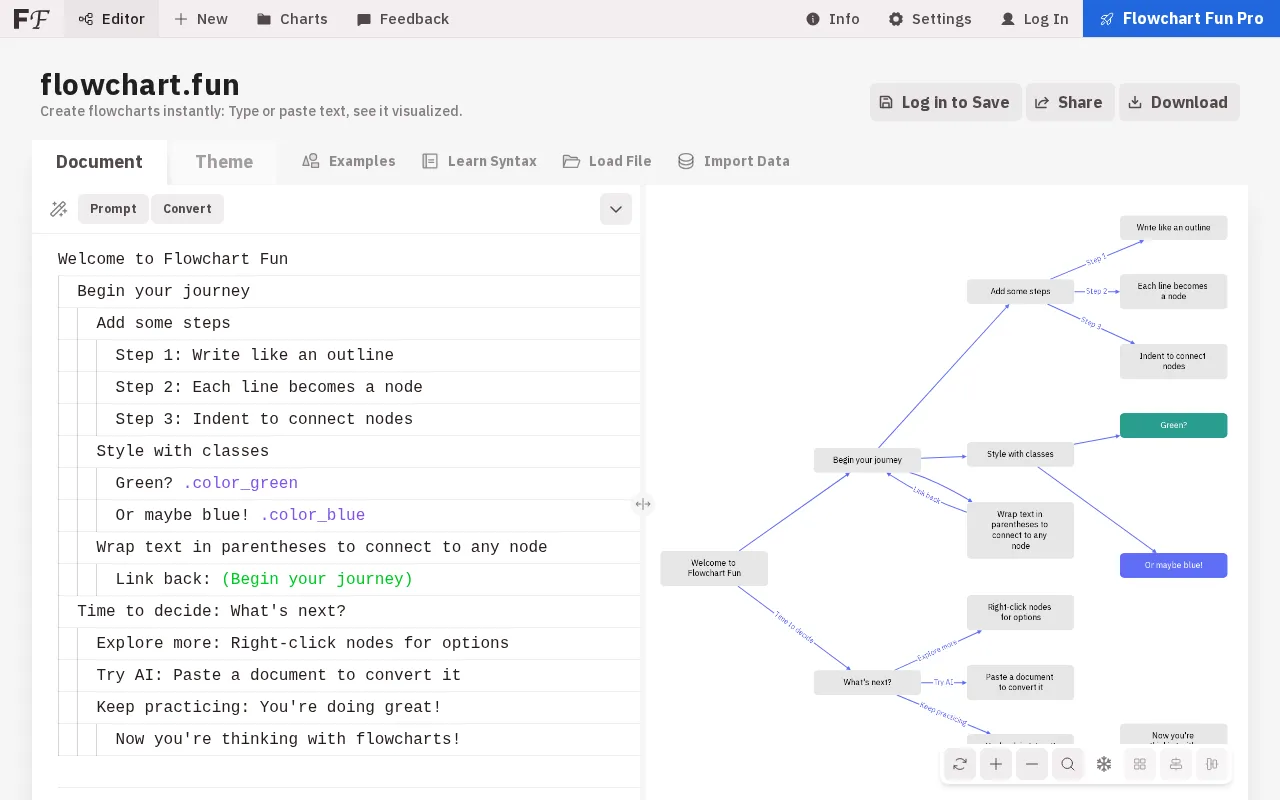Click the '.color_blue' class text
The width and height of the screenshot is (1280, 800).
312,515
